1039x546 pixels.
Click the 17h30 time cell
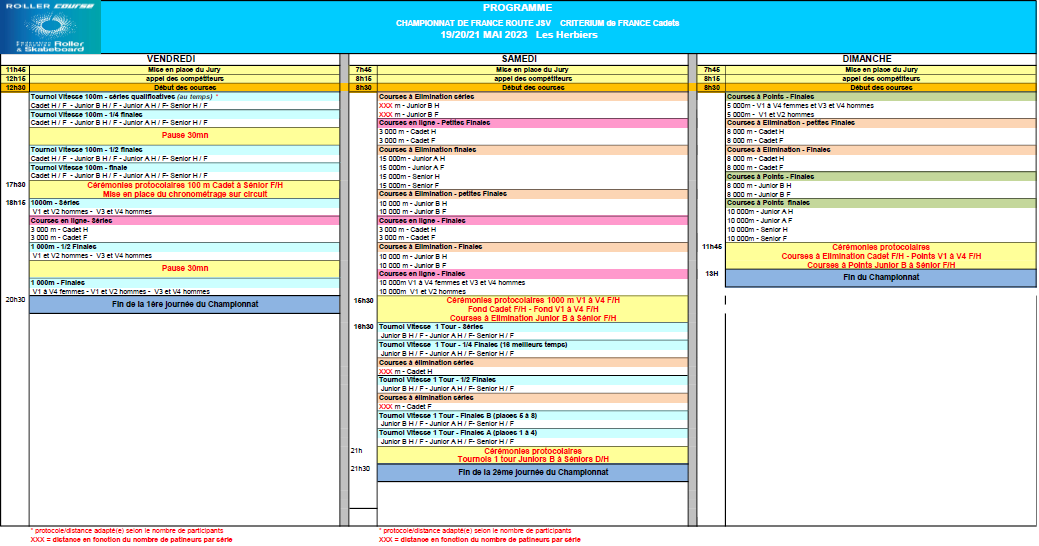(x=15, y=185)
